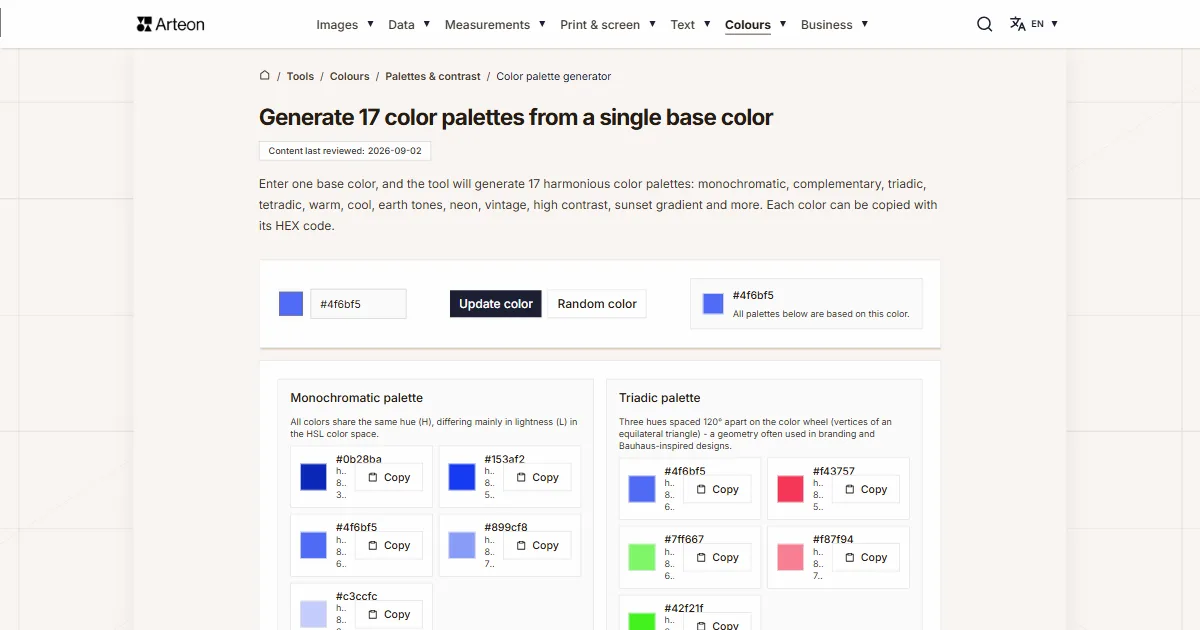Open the Colours menu

click(755, 24)
